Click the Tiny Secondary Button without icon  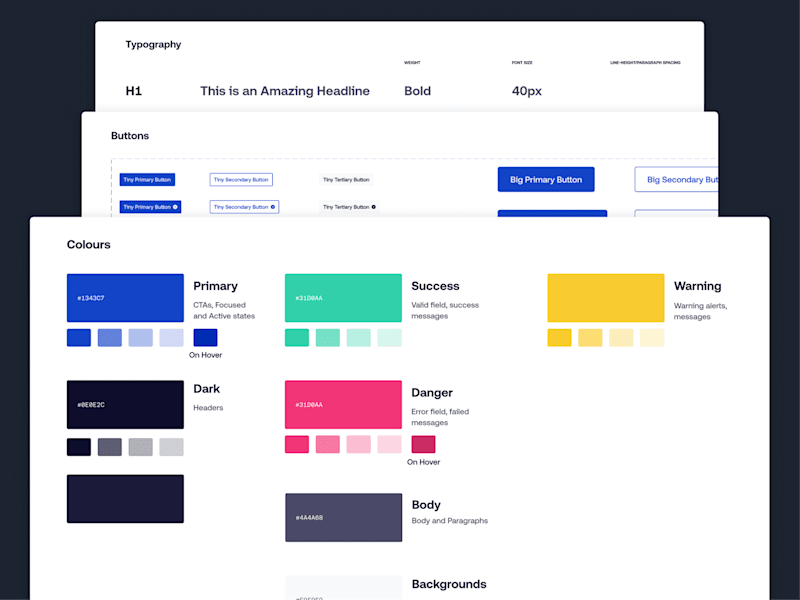click(x=241, y=180)
